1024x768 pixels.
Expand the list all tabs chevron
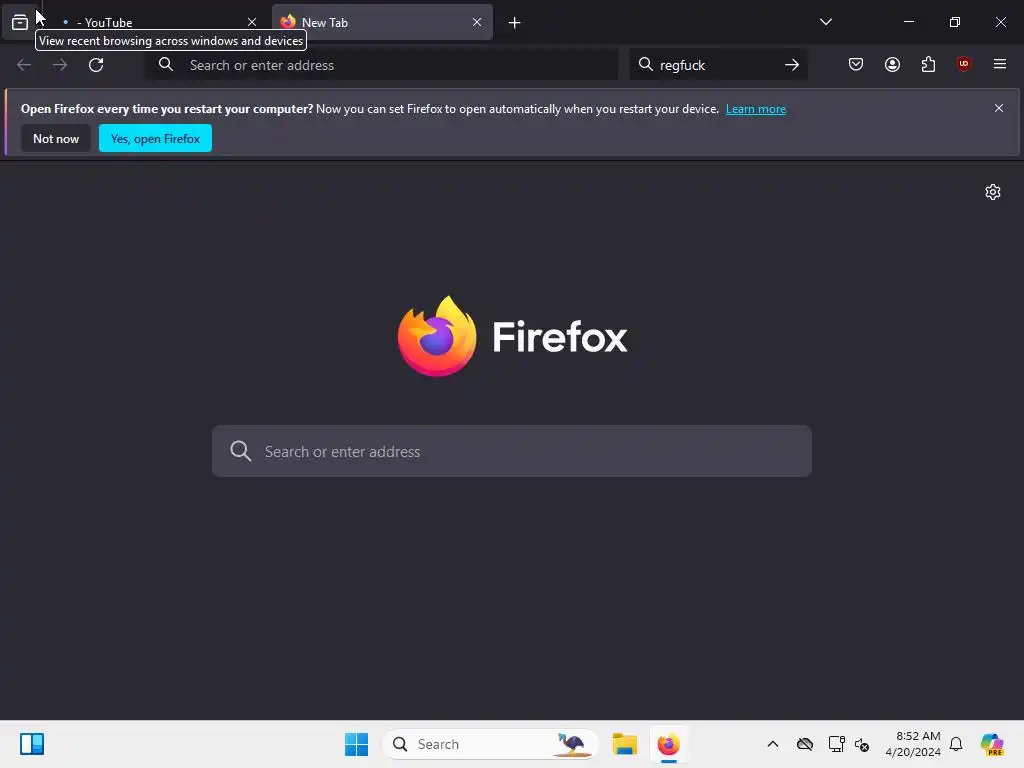[x=825, y=22]
